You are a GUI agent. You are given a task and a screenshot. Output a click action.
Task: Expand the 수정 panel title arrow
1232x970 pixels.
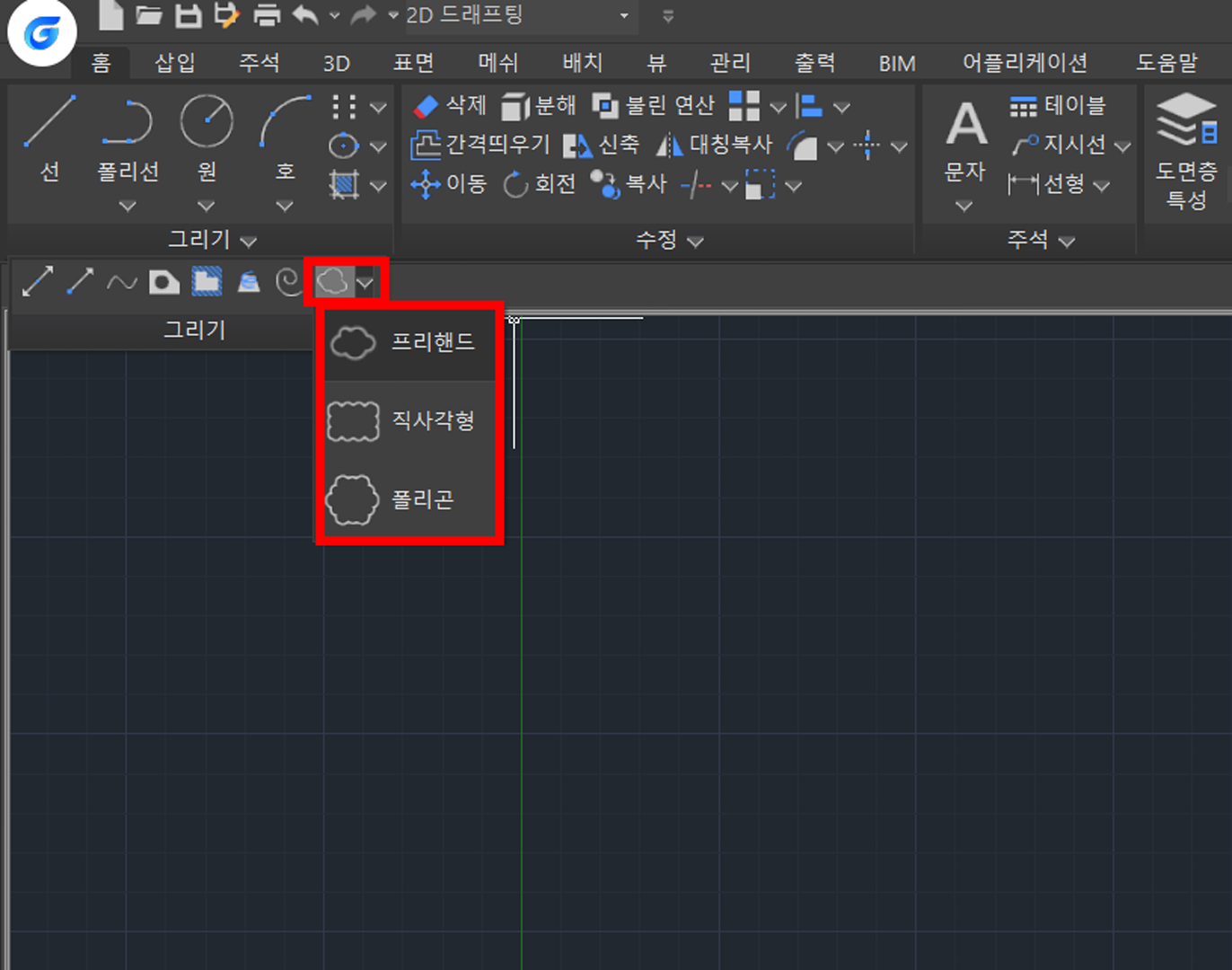point(695,241)
